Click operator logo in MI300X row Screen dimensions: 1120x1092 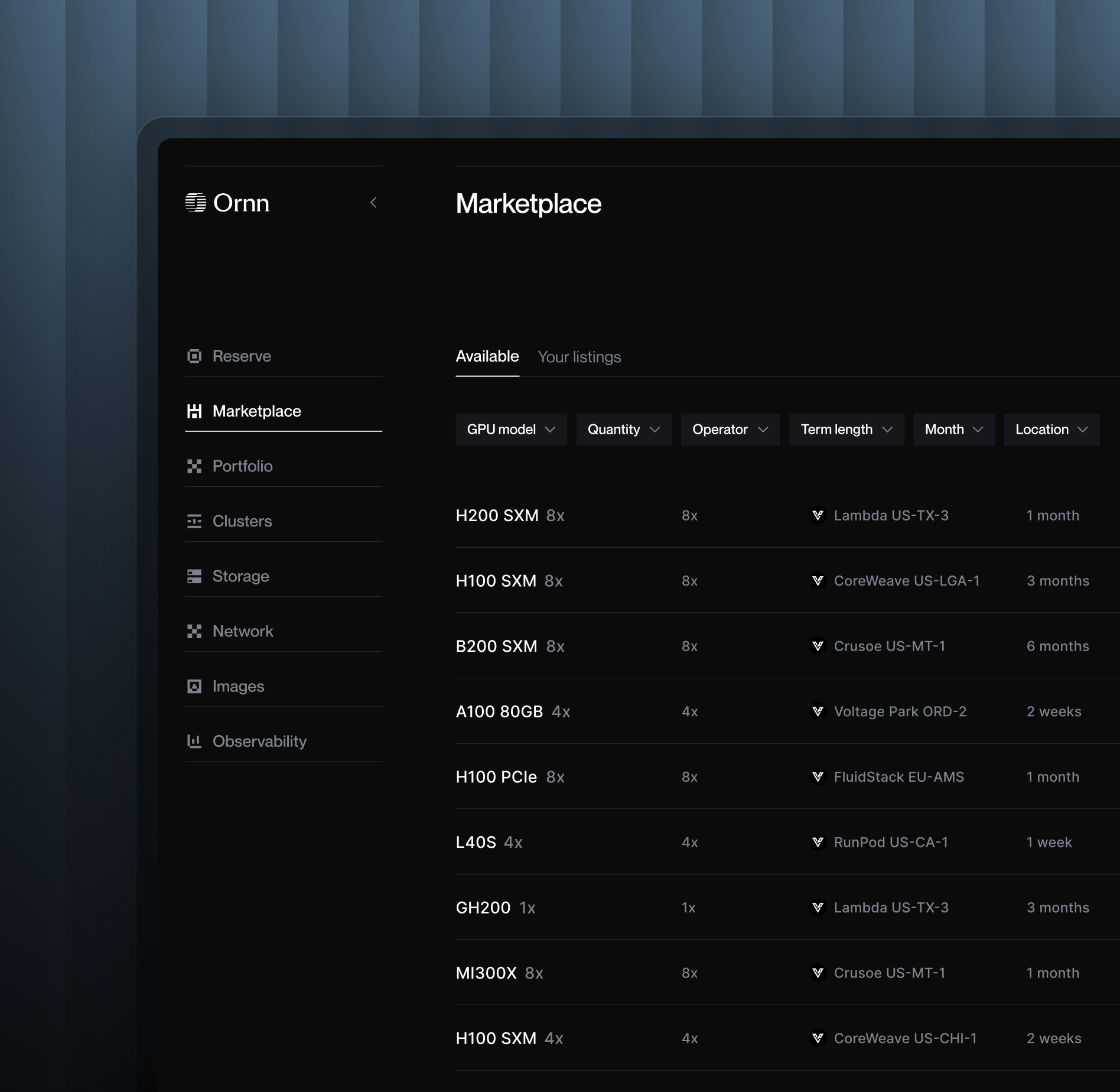coord(818,973)
